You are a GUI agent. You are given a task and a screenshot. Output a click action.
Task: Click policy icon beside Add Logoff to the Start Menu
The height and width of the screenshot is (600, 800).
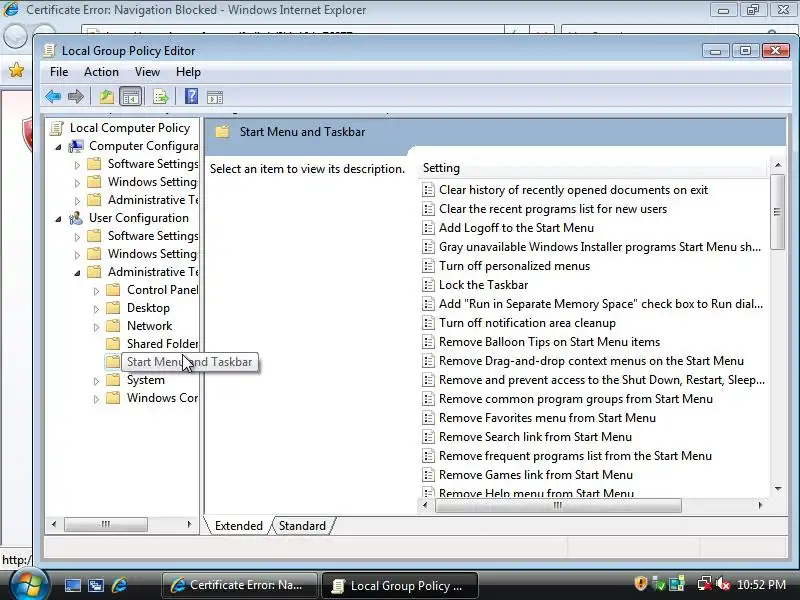[x=428, y=228]
